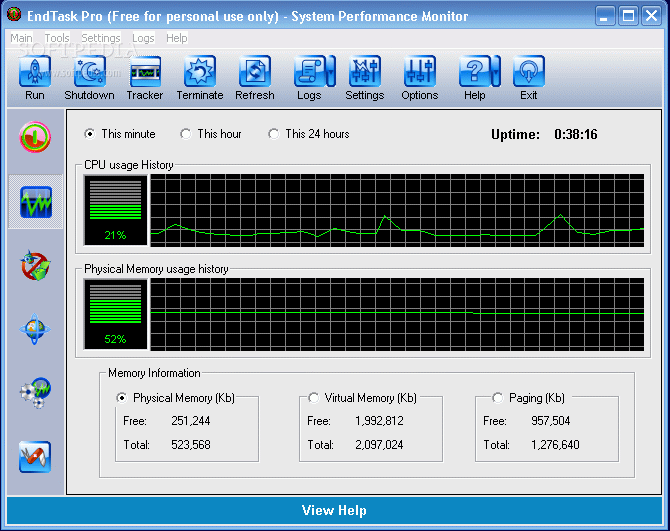
Task: Click the Run rocket icon
Action: (35, 71)
